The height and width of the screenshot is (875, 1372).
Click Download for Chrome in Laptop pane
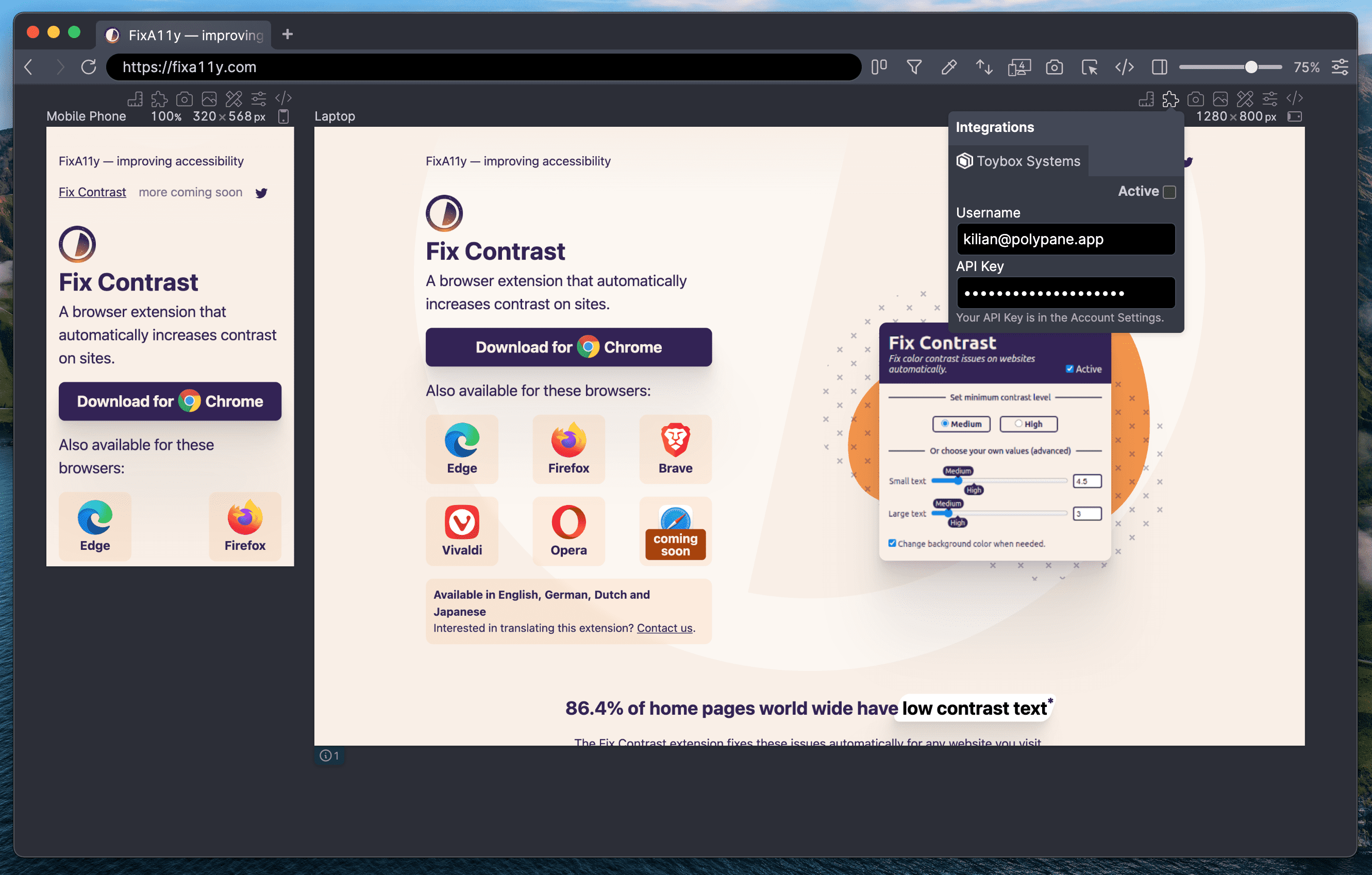tap(568, 347)
